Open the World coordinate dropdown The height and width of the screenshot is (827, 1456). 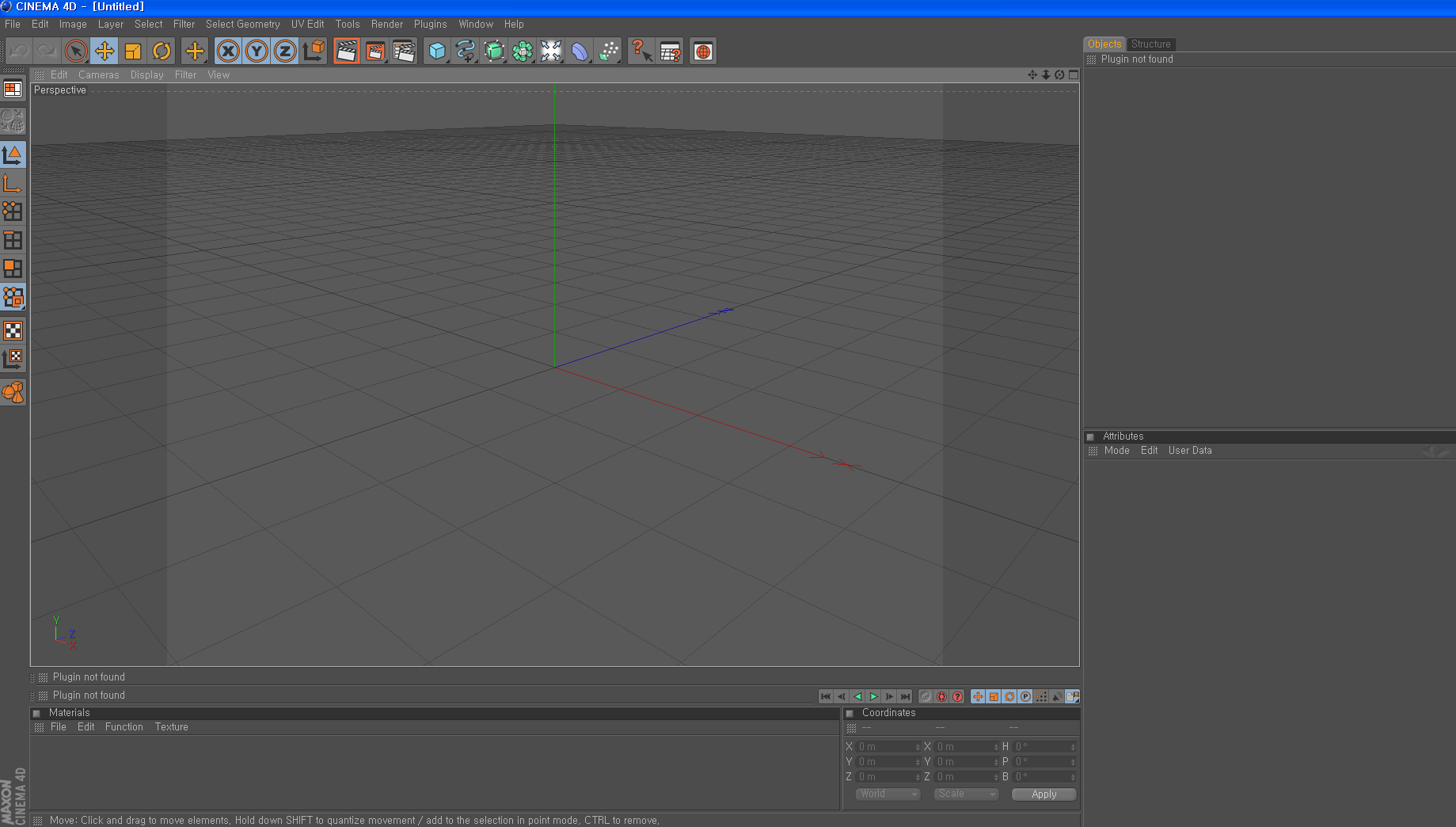(x=888, y=794)
